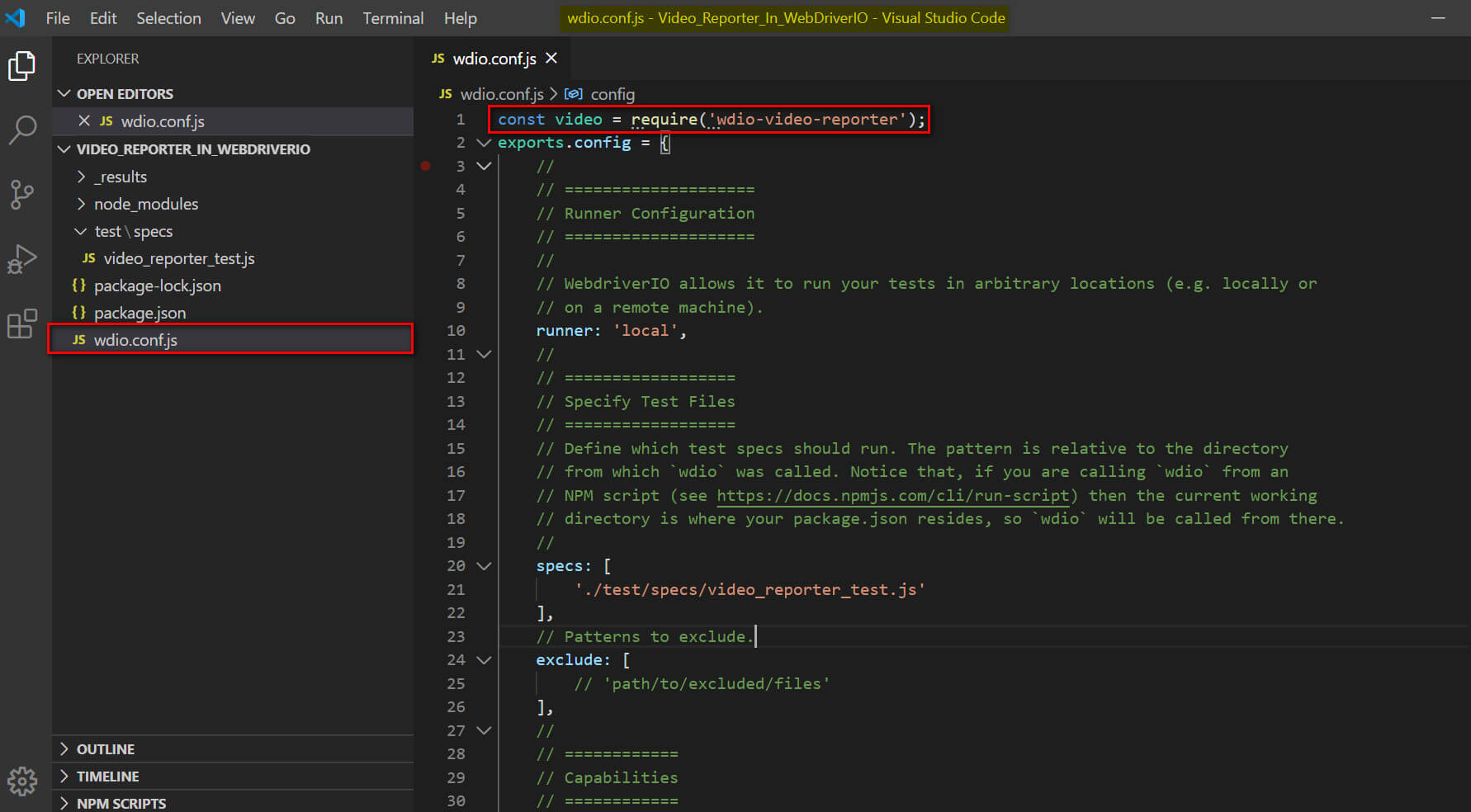Open the Edit menu
The height and width of the screenshot is (812, 1471).
tap(103, 17)
